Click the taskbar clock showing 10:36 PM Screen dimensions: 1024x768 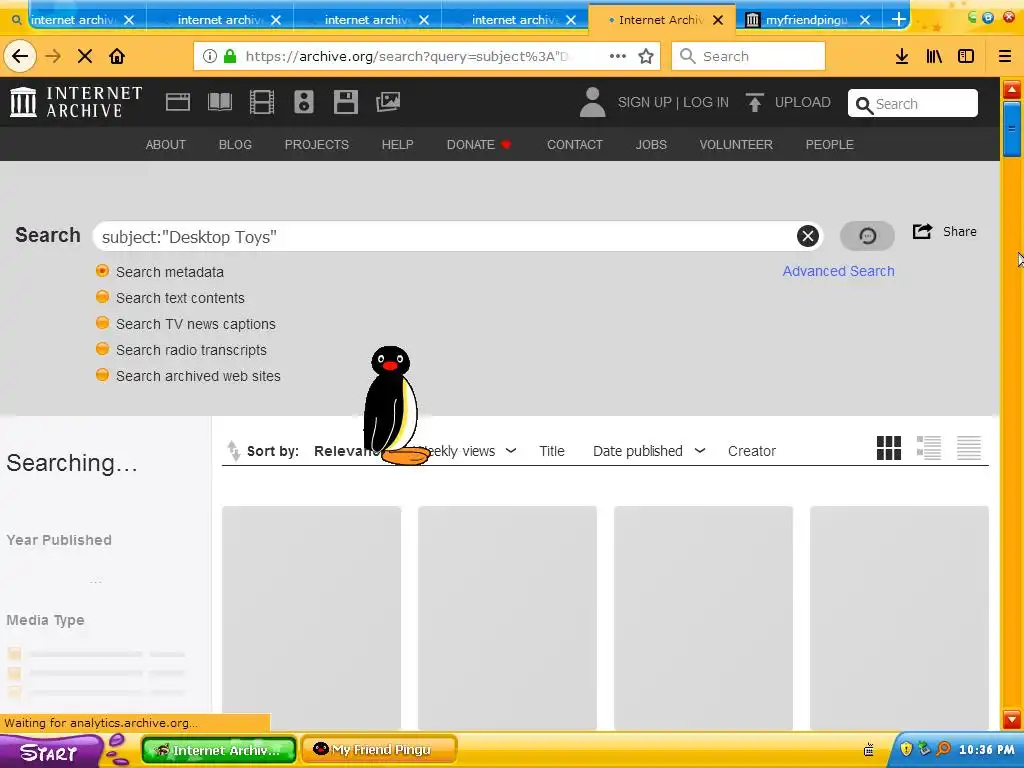click(x=986, y=750)
